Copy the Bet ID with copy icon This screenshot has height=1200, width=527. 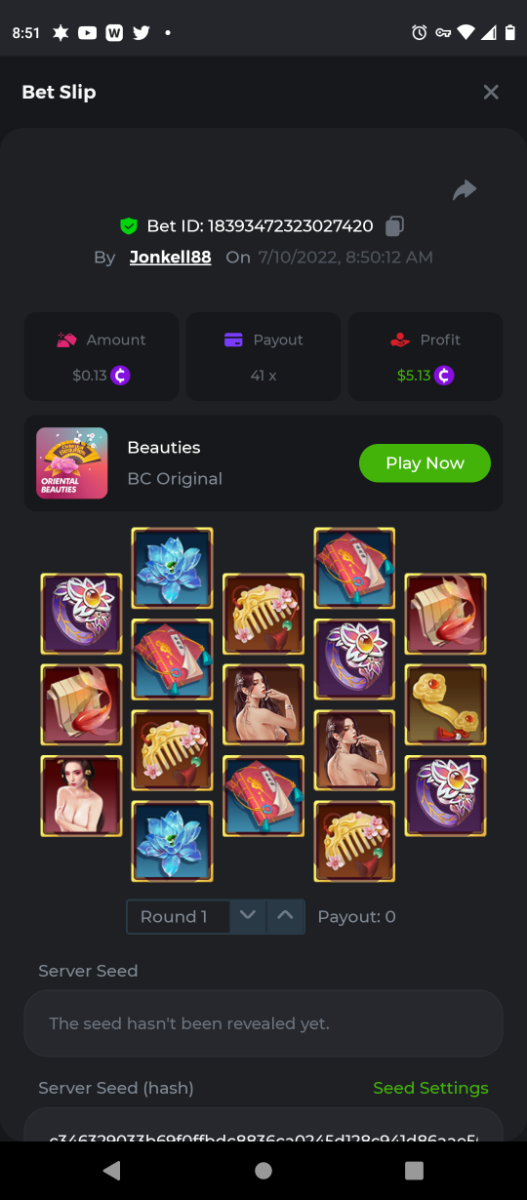pyautogui.click(x=395, y=226)
